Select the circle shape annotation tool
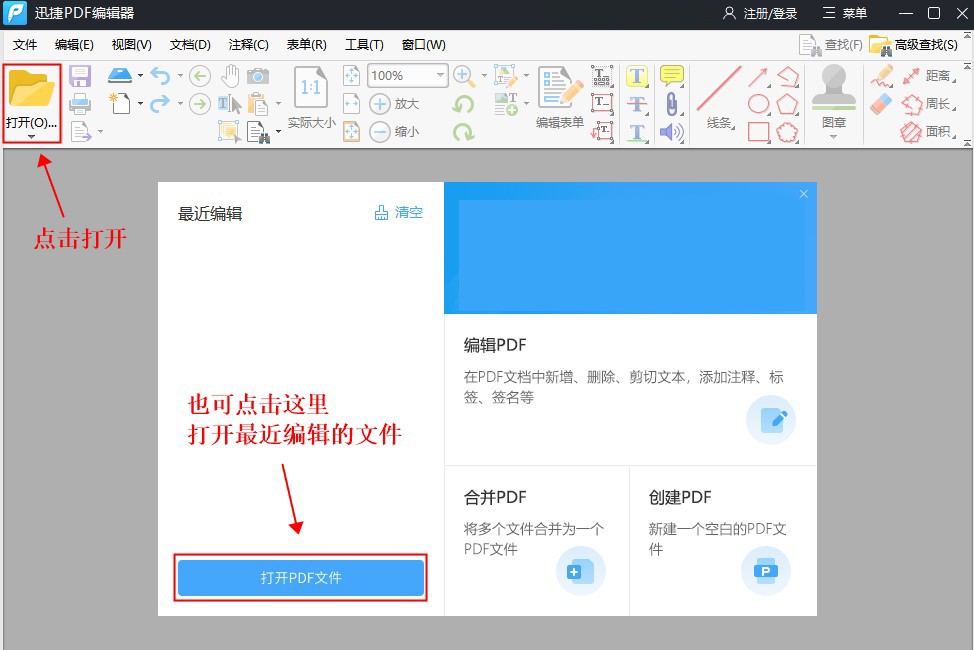The width and height of the screenshot is (974, 650). click(758, 103)
